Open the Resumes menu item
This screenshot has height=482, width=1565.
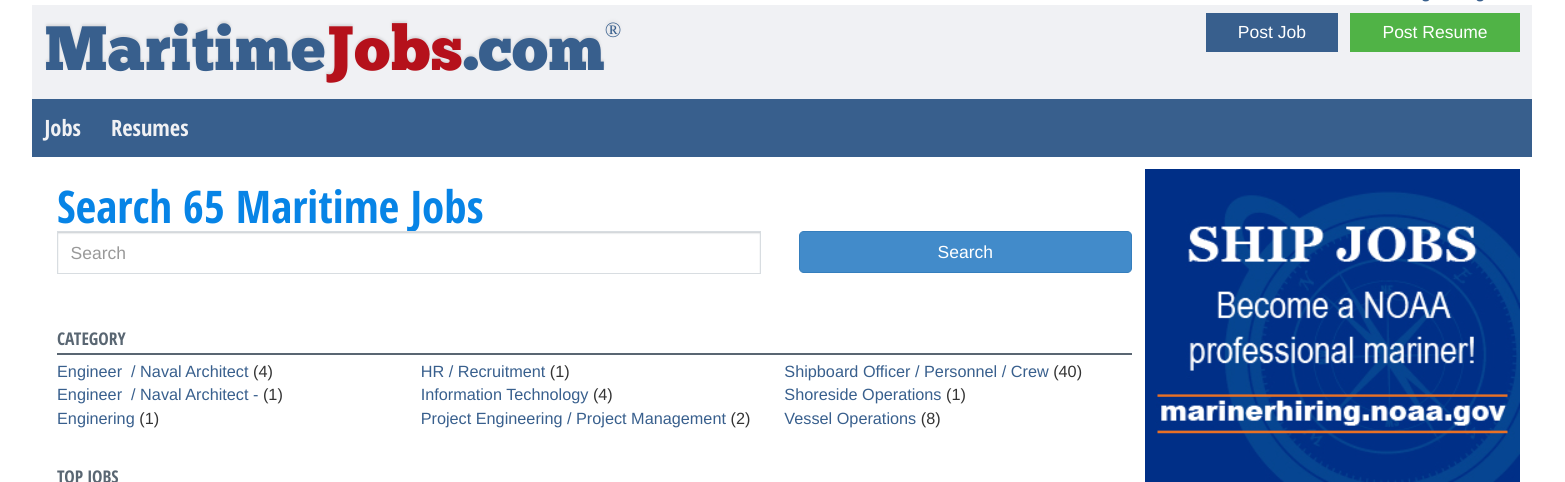click(150, 128)
